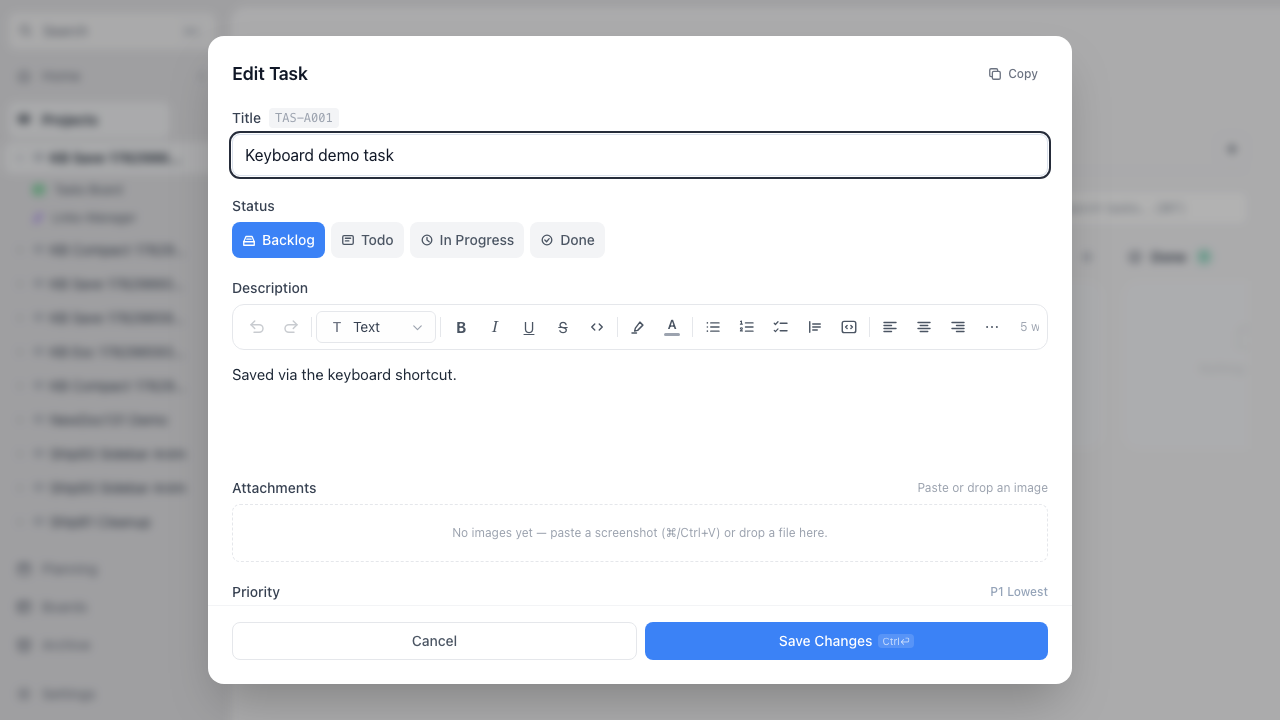The width and height of the screenshot is (1280, 720).
Task: Toggle bold formatting
Action: pos(461,327)
